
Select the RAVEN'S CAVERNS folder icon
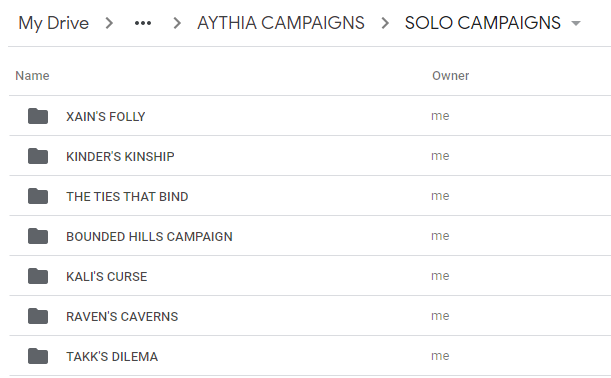click(38, 316)
